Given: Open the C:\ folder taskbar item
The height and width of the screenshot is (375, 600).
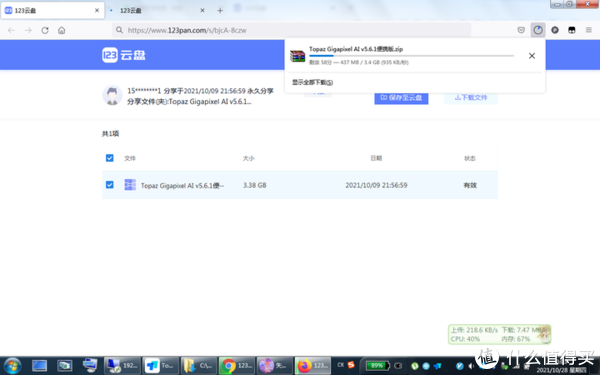Looking at the screenshot, I should 198,366.
